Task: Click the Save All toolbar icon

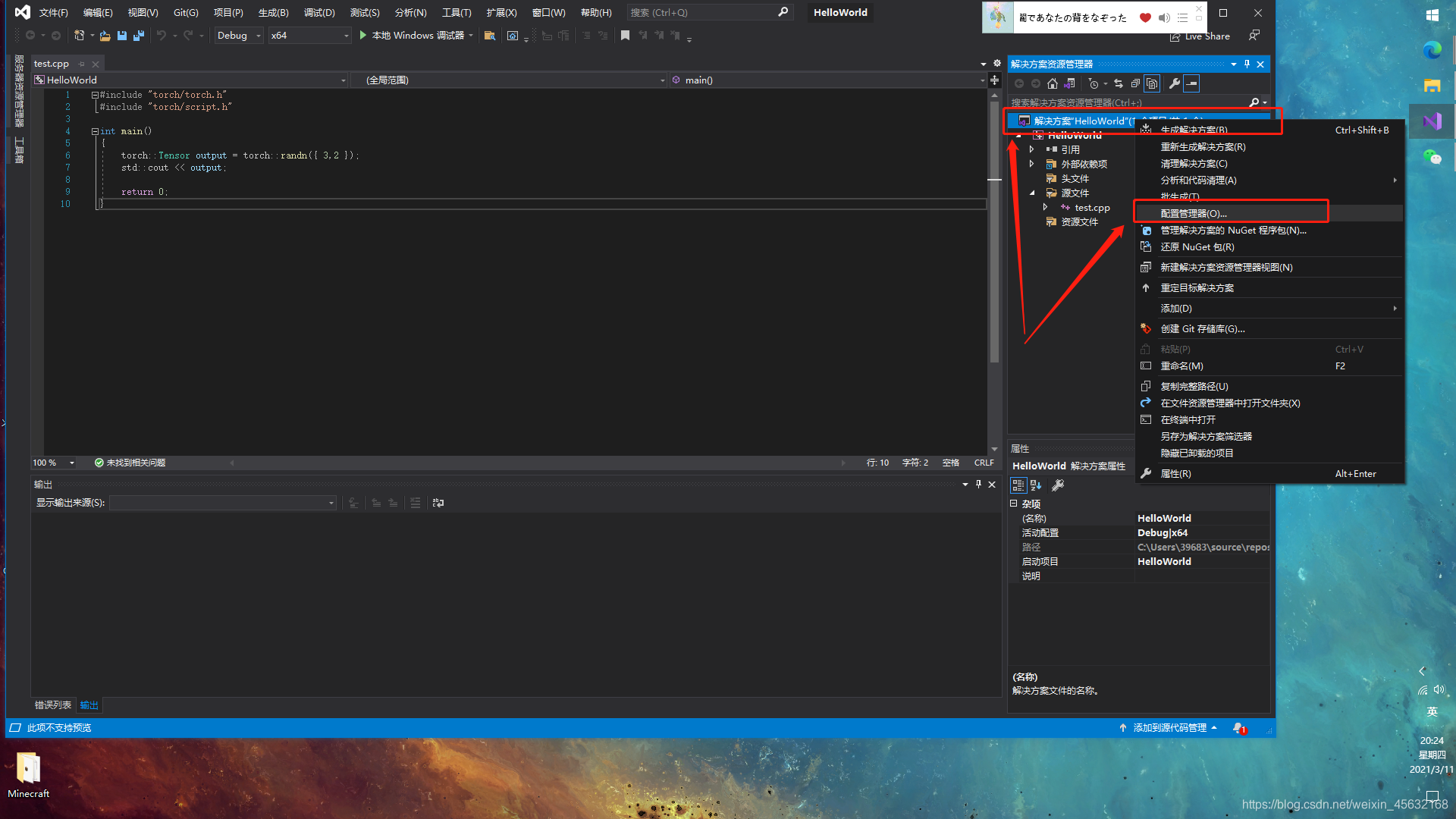Action: tap(139, 36)
